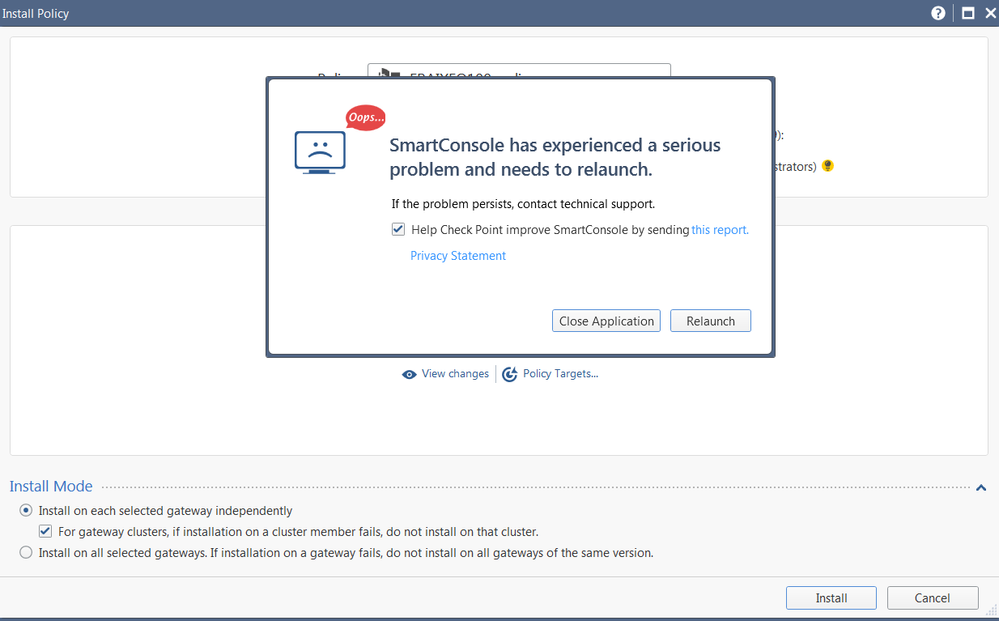The height and width of the screenshot is (621, 999).
Task: Collapse the Install Mode section
Action: click(x=981, y=488)
